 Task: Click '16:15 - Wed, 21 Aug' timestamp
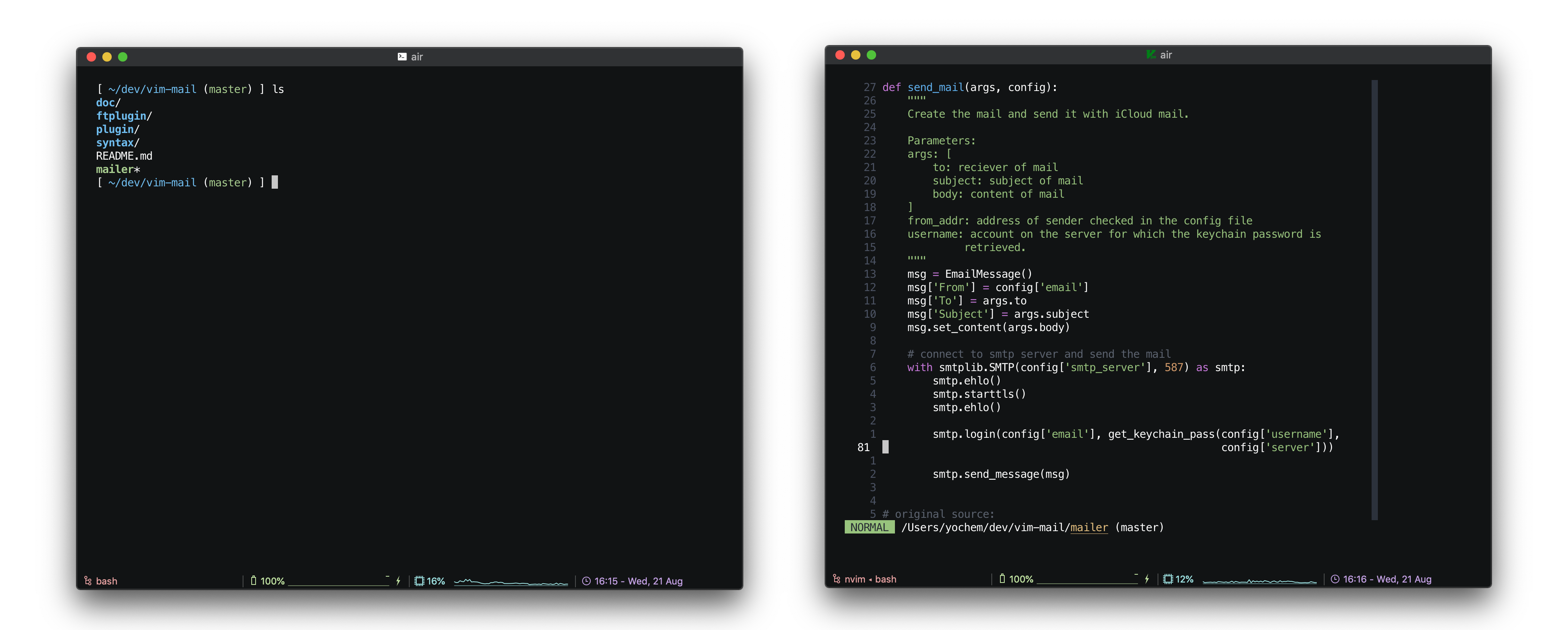click(639, 581)
